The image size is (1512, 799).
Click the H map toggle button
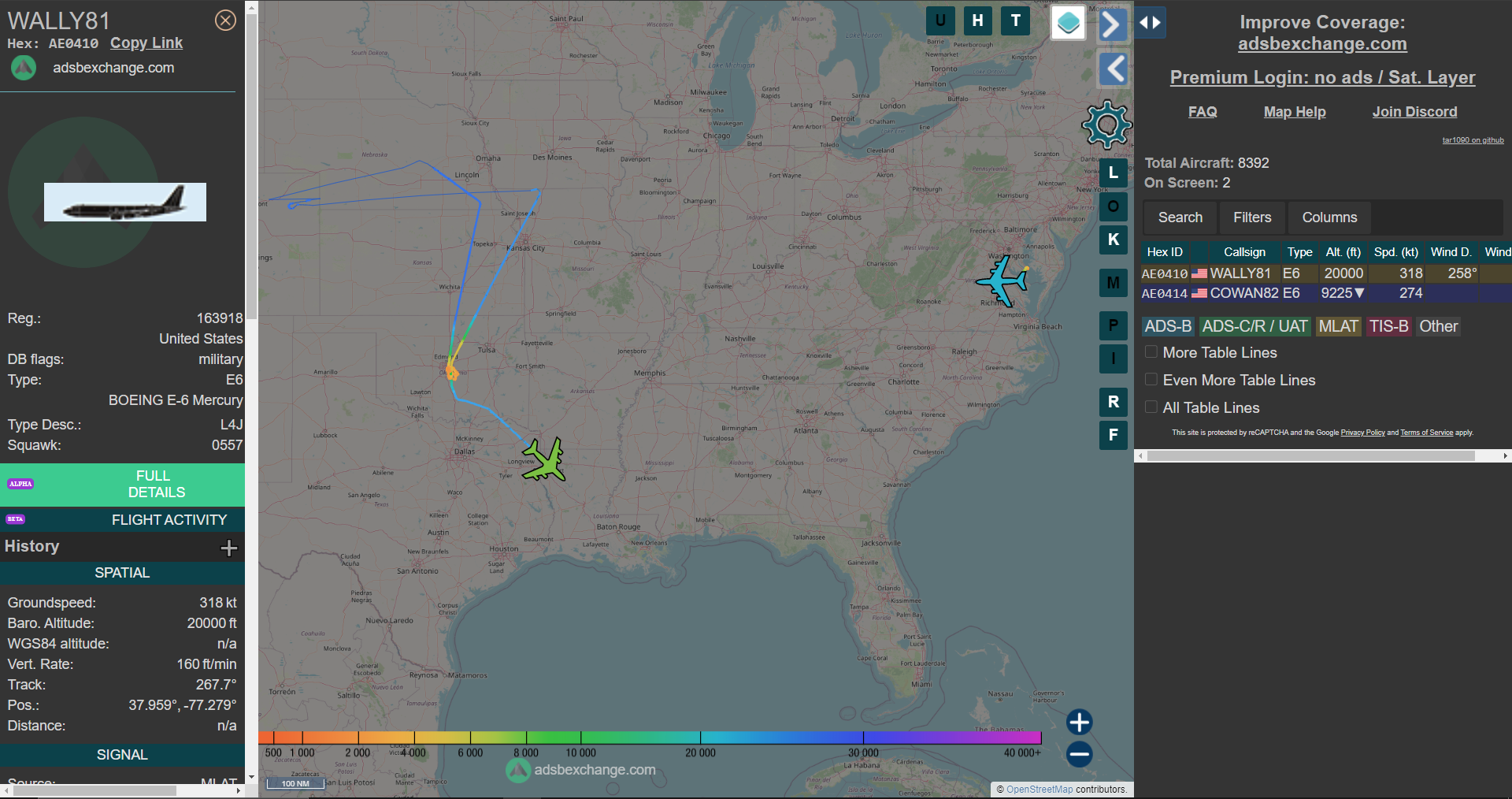[978, 21]
